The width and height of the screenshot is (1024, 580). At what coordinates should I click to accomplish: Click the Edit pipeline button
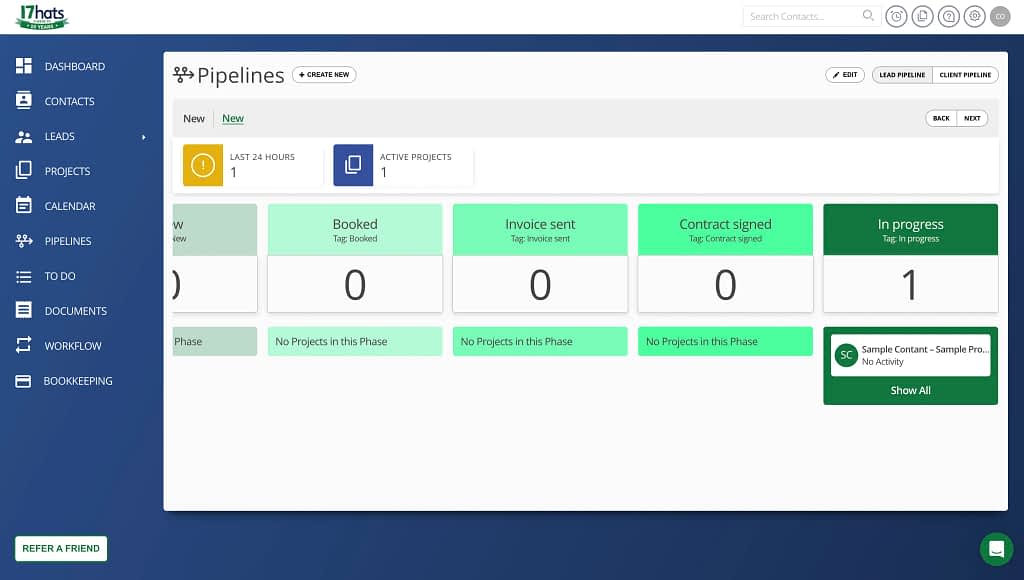tap(844, 74)
